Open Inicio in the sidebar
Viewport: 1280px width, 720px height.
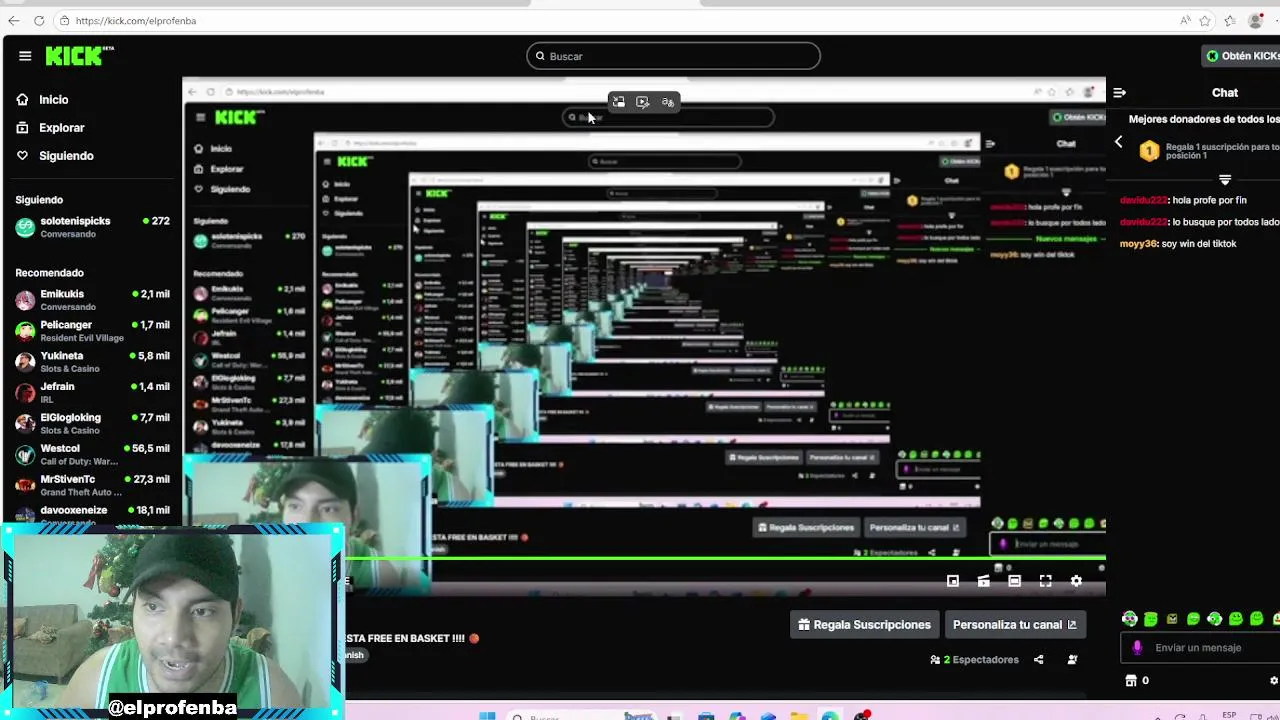tap(43, 100)
